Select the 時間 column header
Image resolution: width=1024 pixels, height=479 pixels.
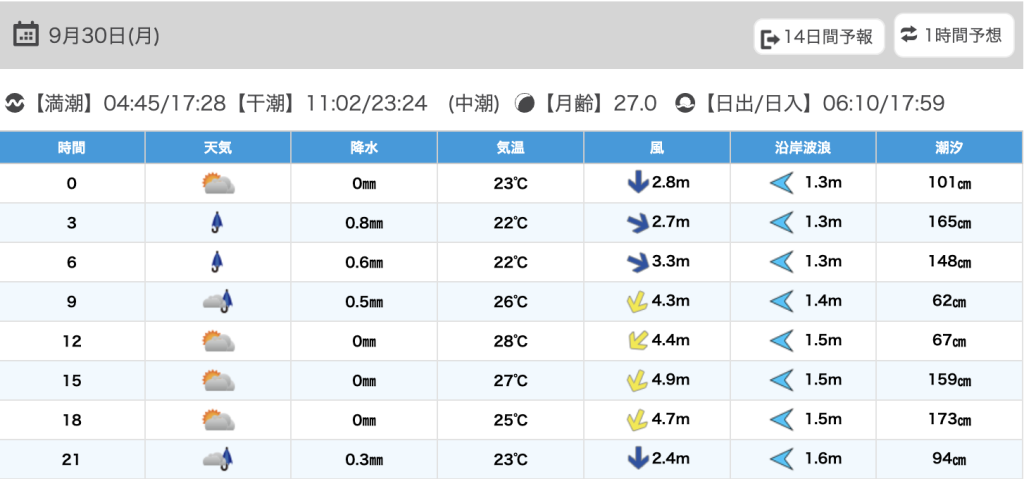coord(72,147)
